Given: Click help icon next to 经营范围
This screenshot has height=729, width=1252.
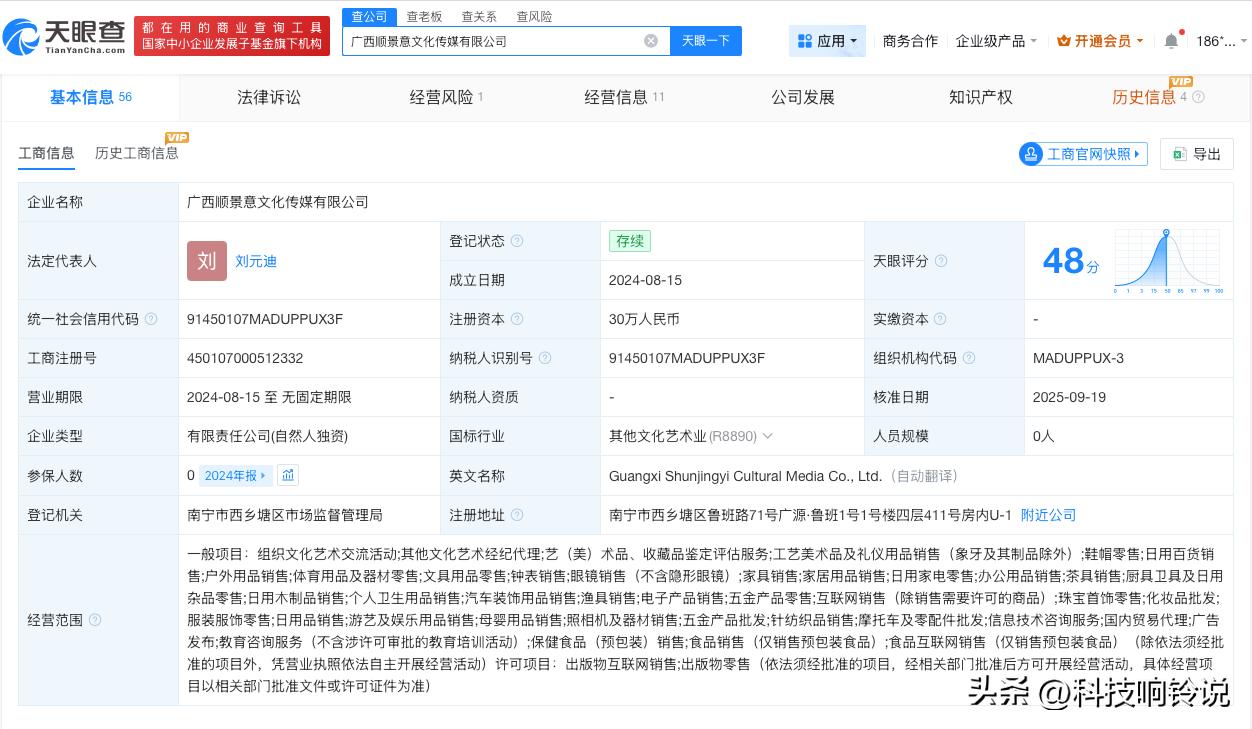Looking at the screenshot, I should tap(95, 620).
